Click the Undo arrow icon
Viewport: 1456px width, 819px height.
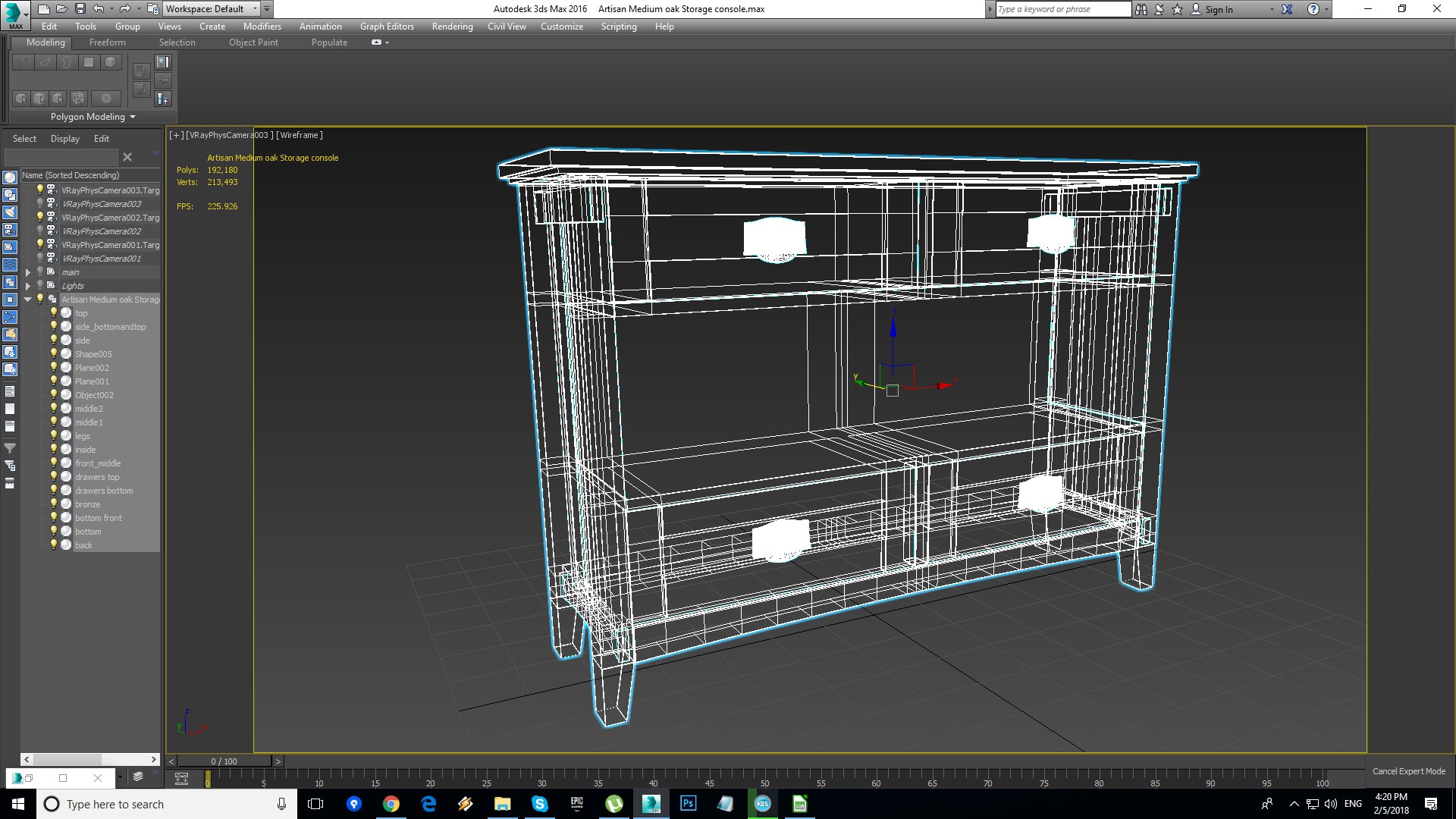point(99,9)
